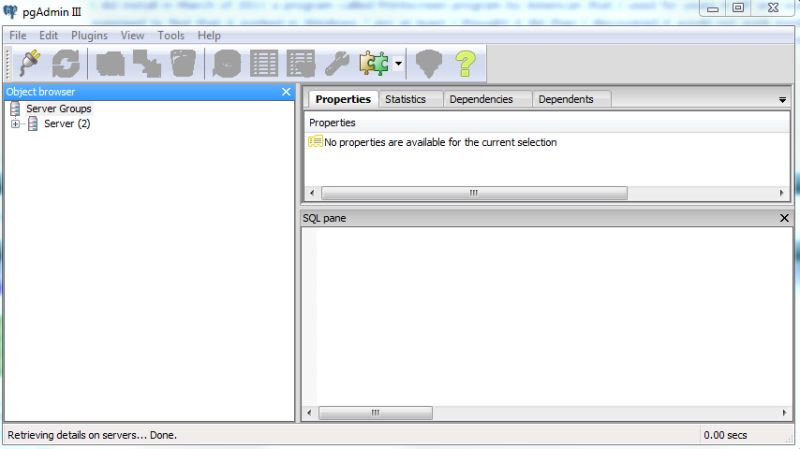Image resolution: width=800 pixels, height=449 pixels.
Task: Click the '0.00 secs' status entry
Action: (x=725, y=435)
